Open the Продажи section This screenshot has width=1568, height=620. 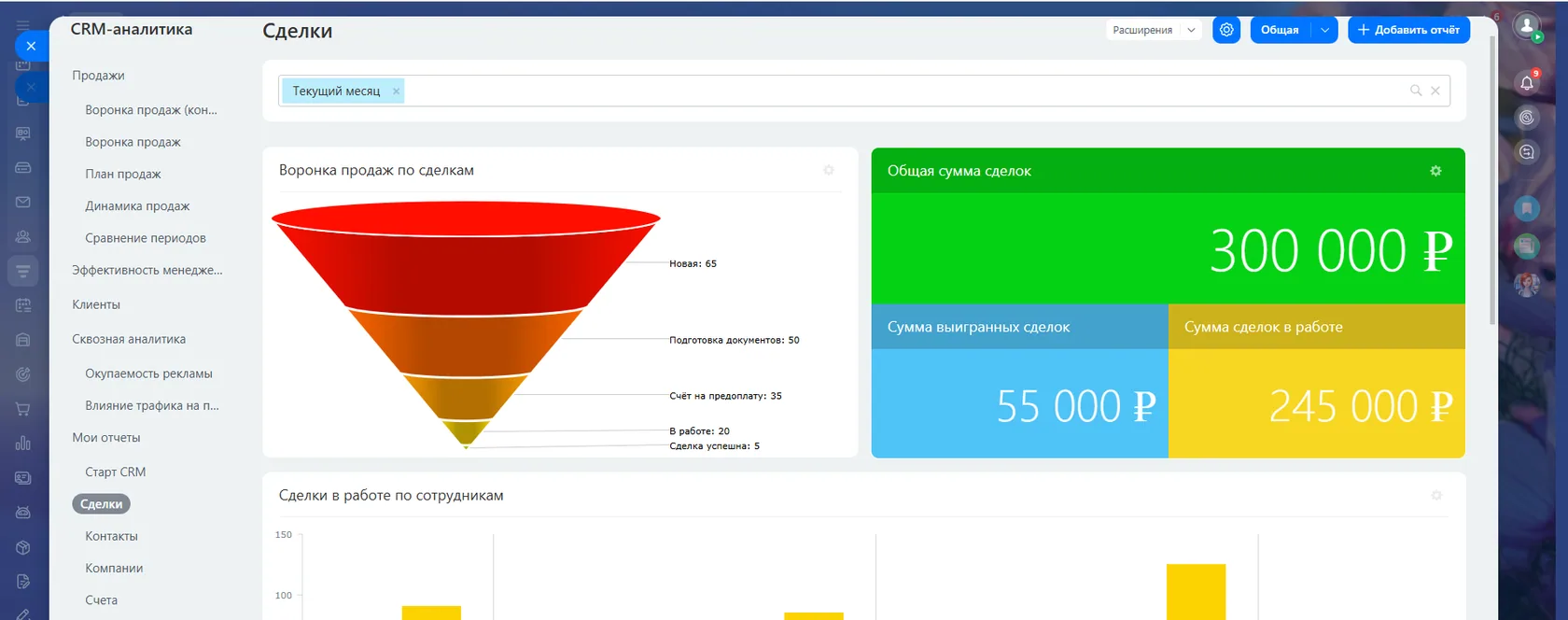point(98,76)
